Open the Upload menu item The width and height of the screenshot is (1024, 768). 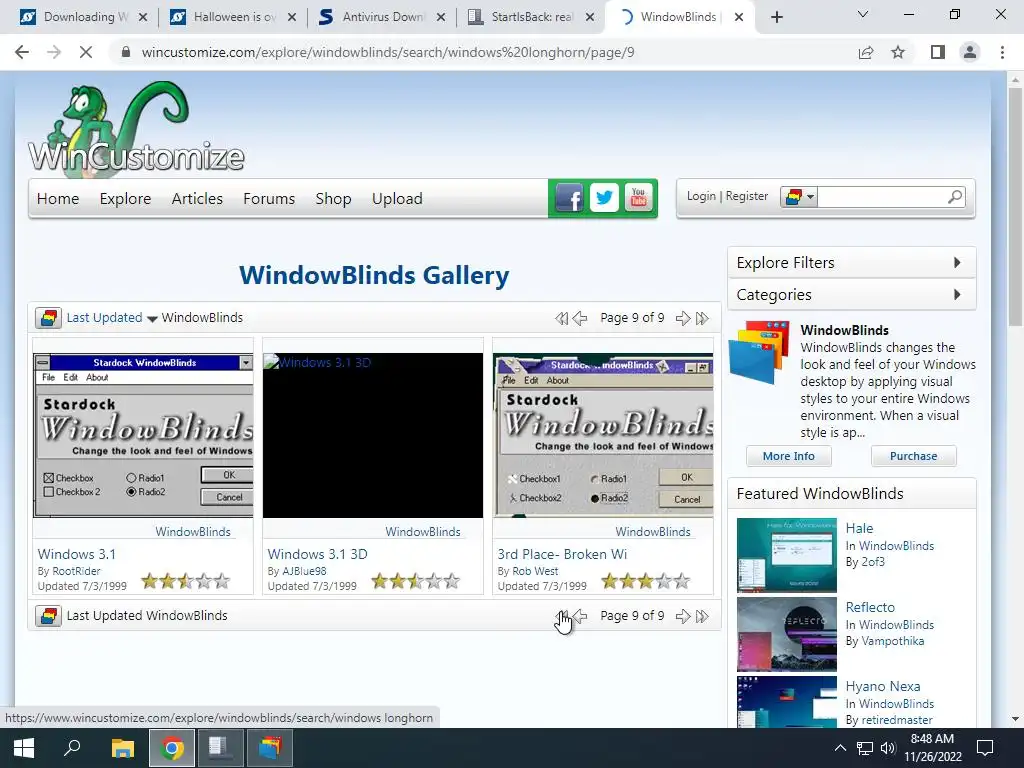tap(397, 199)
